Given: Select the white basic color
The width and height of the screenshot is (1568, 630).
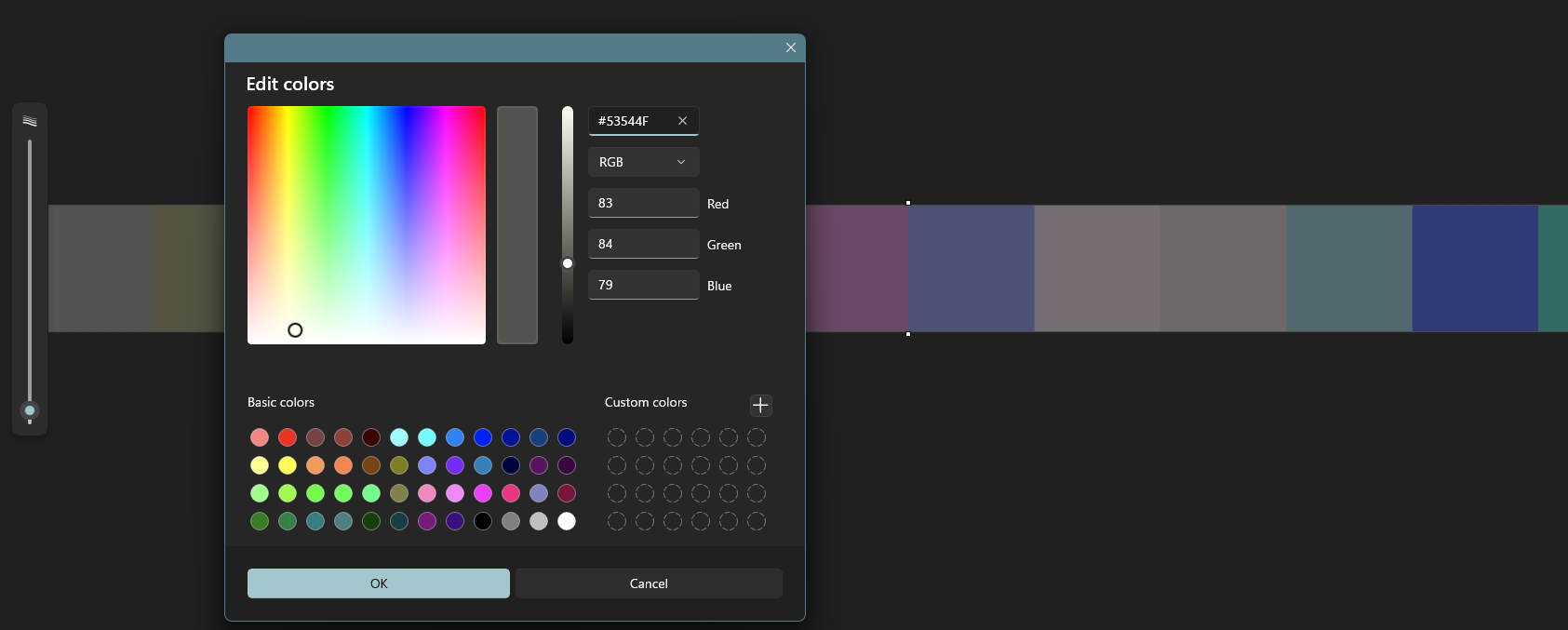Looking at the screenshot, I should click(567, 521).
